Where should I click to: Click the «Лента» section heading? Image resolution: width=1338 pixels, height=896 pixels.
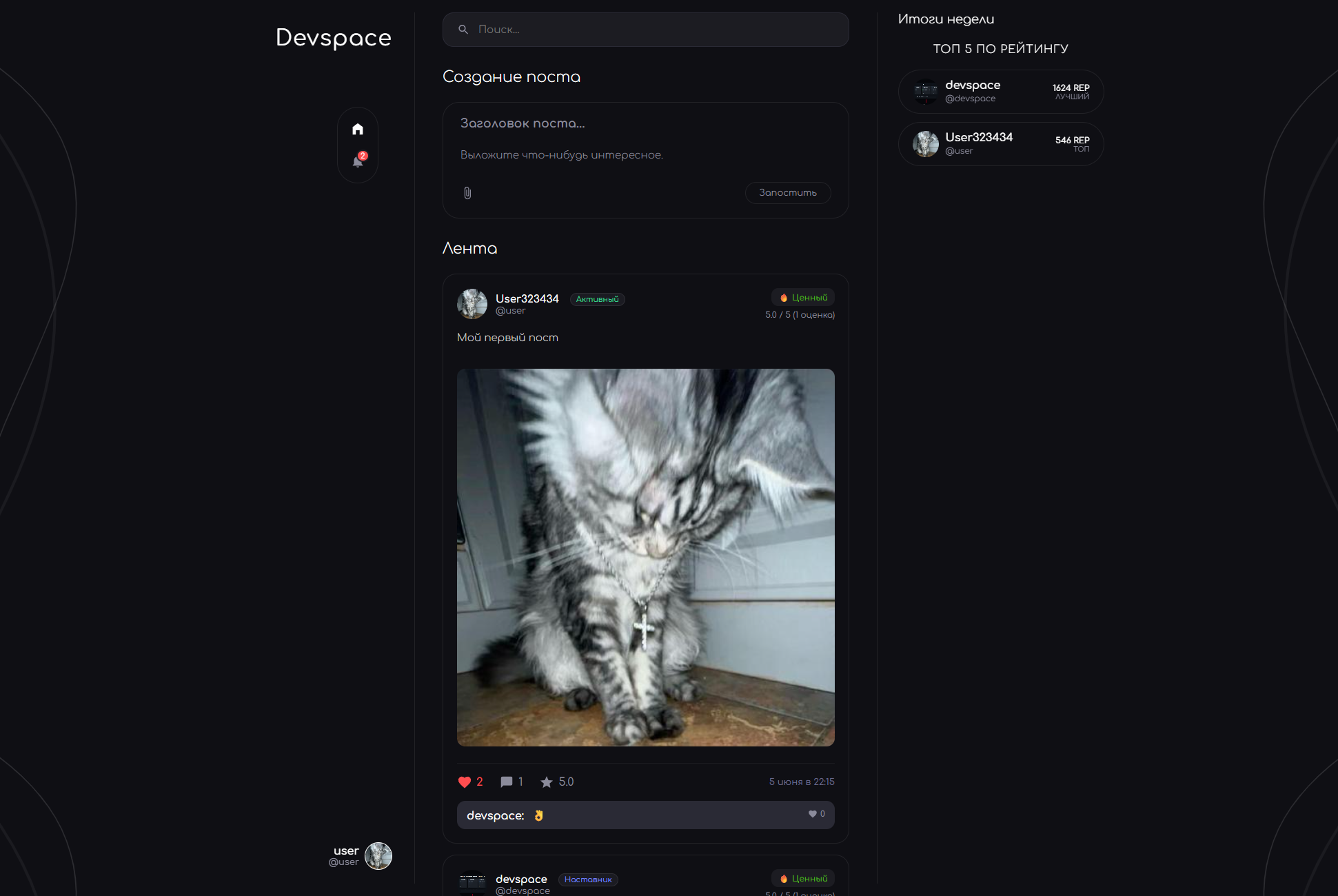(469, 249)
